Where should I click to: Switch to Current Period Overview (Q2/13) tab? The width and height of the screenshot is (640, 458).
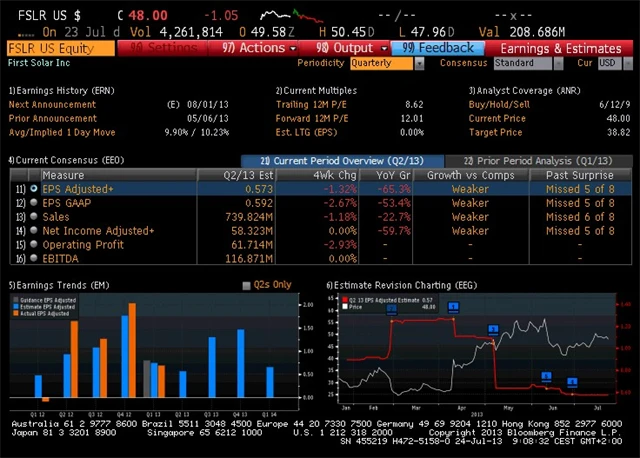pos(335,160)
